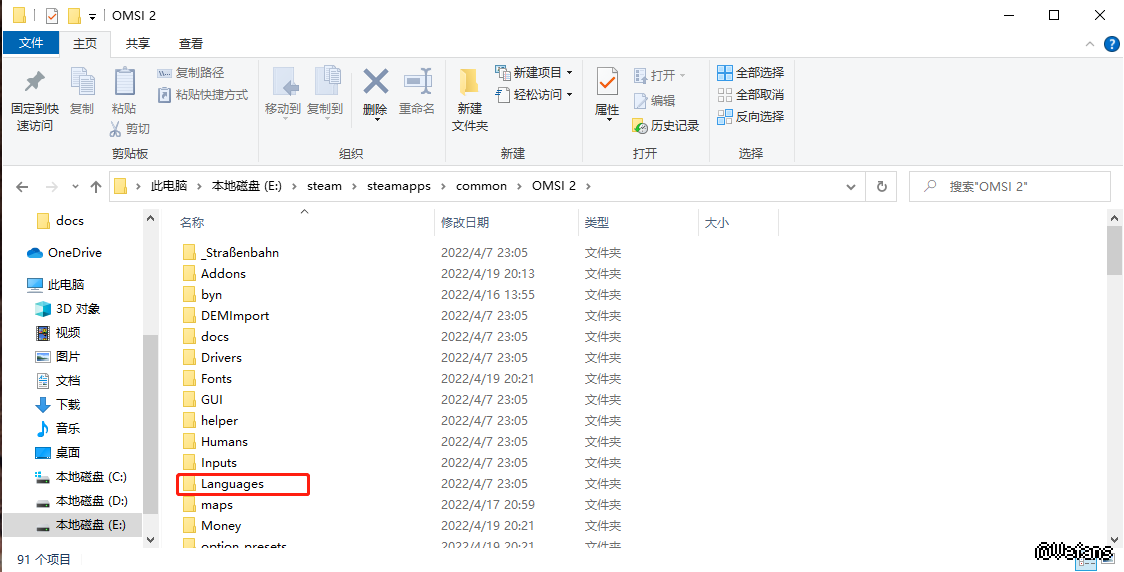Open the 文件 (File) menu tab
Screen dimensions: 1124x572
point(31,43)
